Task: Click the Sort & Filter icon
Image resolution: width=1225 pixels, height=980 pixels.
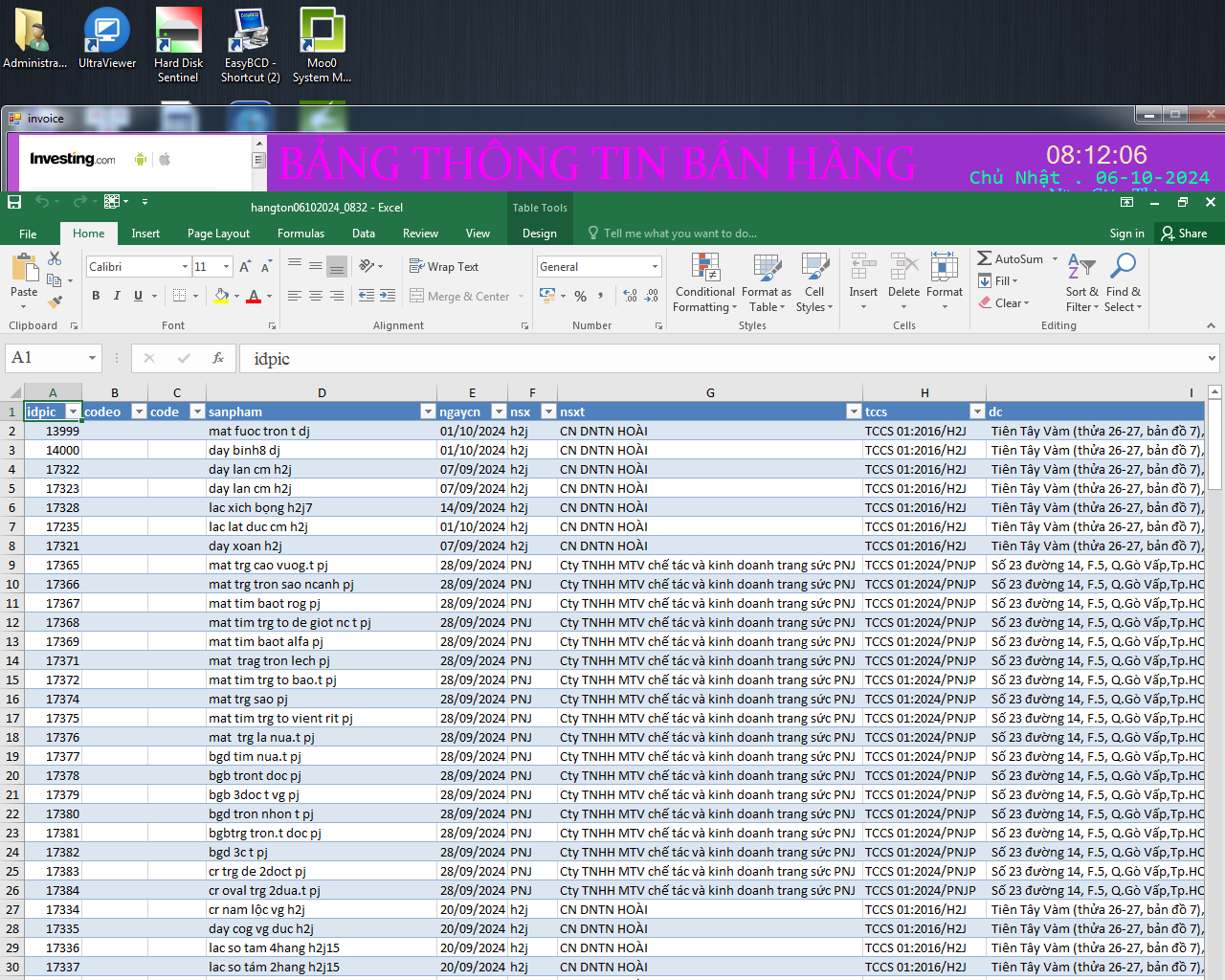Action: pyautogui.click(x=1081, y=283)
